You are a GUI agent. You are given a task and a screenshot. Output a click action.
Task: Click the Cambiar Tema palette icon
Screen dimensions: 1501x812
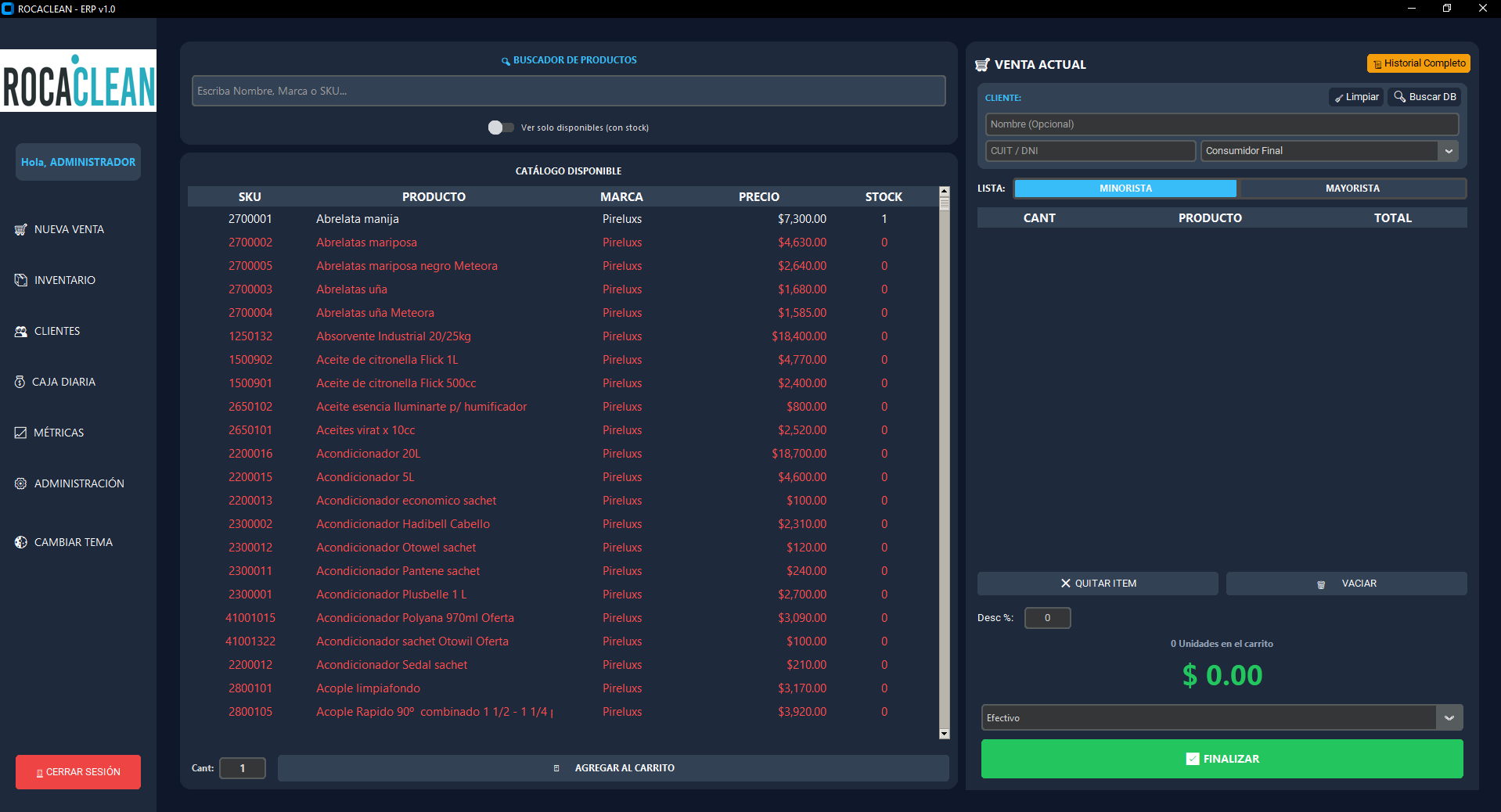pyautogui.click(x=21, y=542)
